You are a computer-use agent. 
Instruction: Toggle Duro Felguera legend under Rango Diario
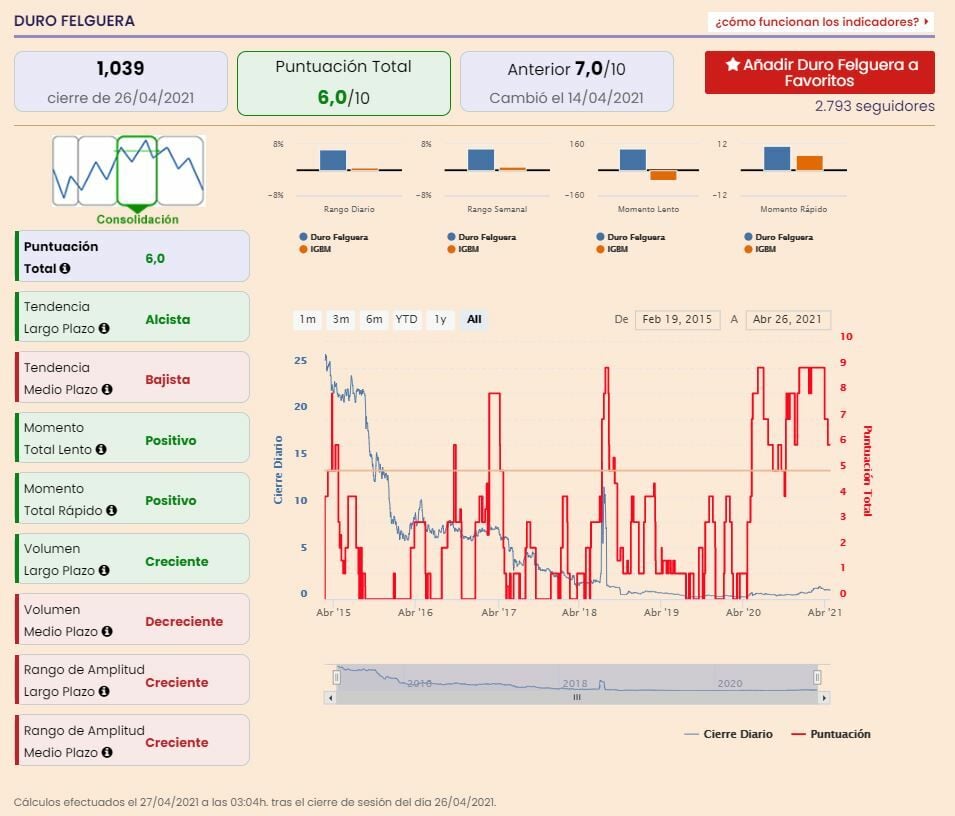click(334, 237)
